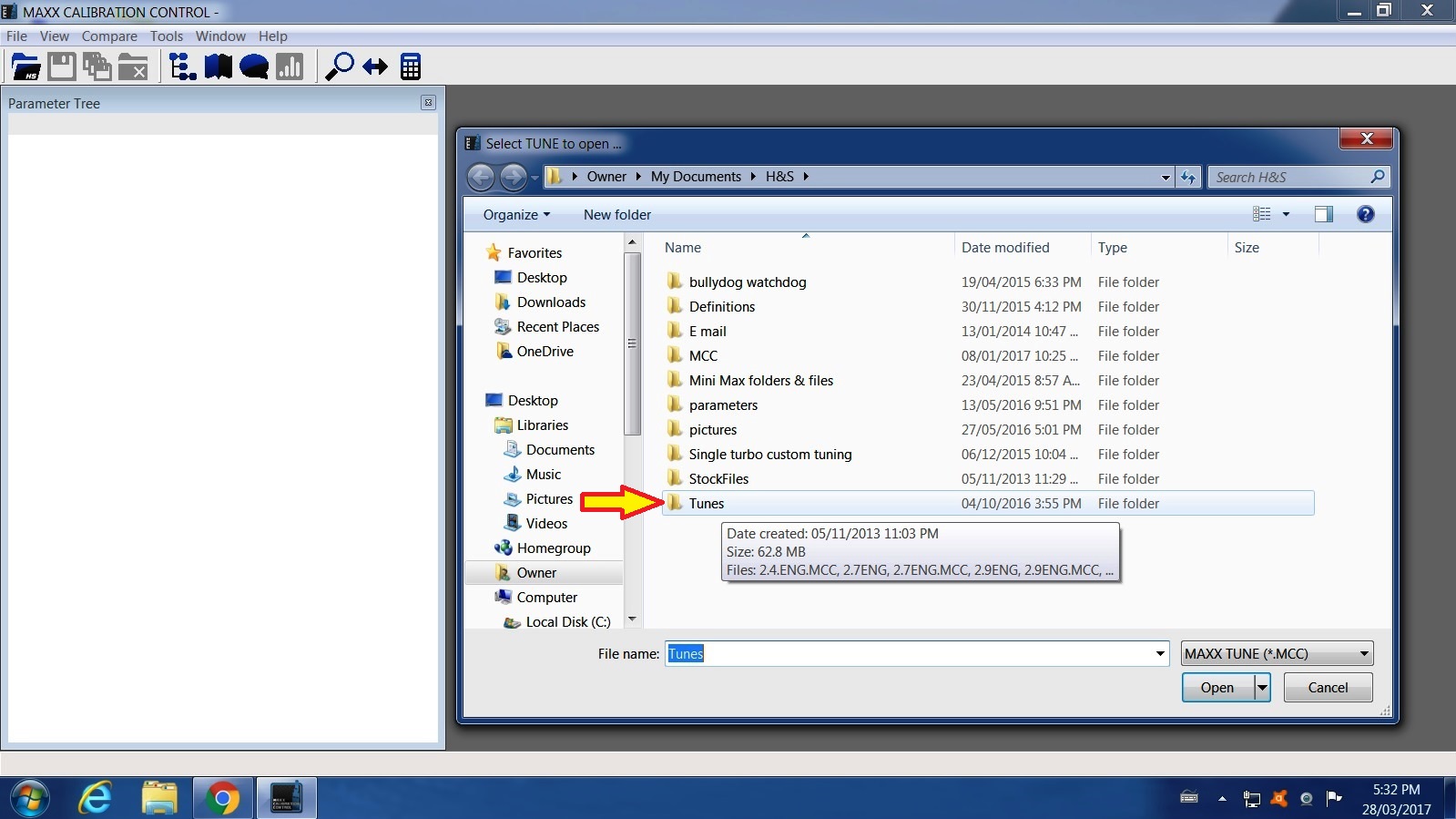
Task: Select Documents library in navigation pane
Action: pyautogui.click(x=550, y=450)
